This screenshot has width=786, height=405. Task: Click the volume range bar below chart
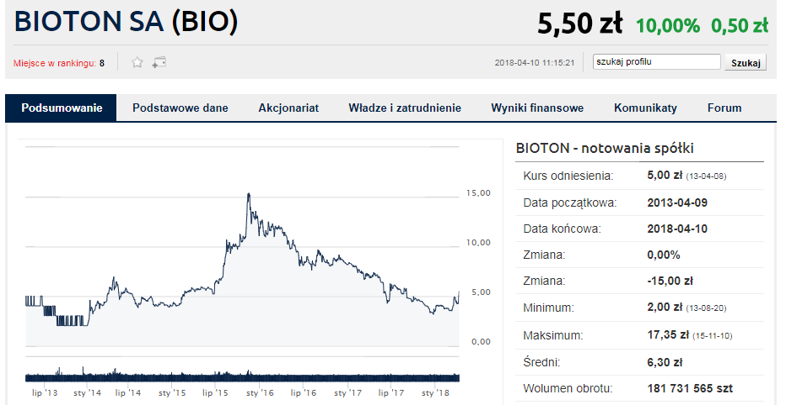tap(241, 376)
